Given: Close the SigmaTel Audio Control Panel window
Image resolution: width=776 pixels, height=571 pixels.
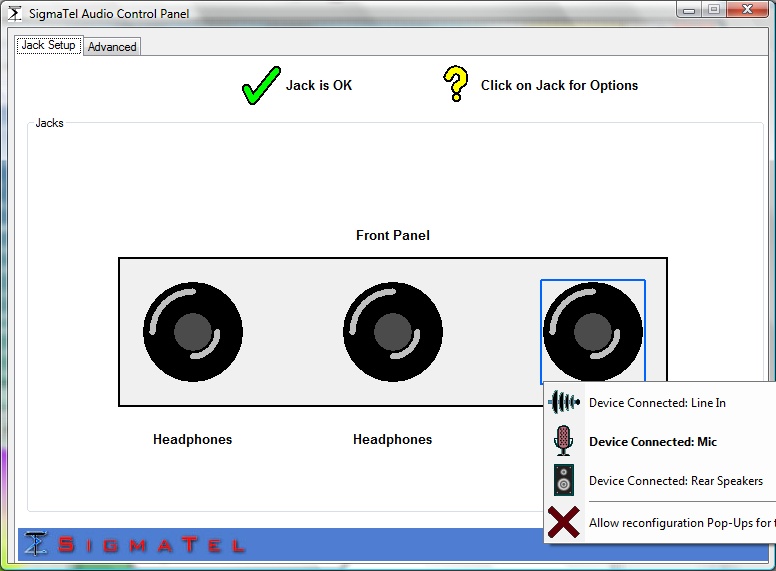Looking at the screenshot, I should pyautogui.click(x=747, y=10).
